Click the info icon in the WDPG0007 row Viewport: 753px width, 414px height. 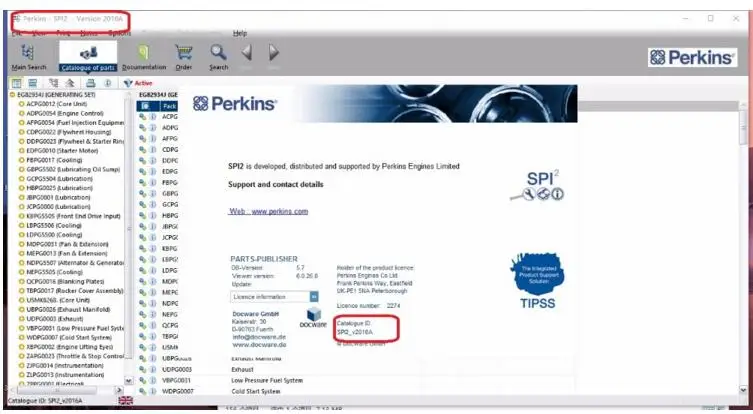click(x=153, y=391)
